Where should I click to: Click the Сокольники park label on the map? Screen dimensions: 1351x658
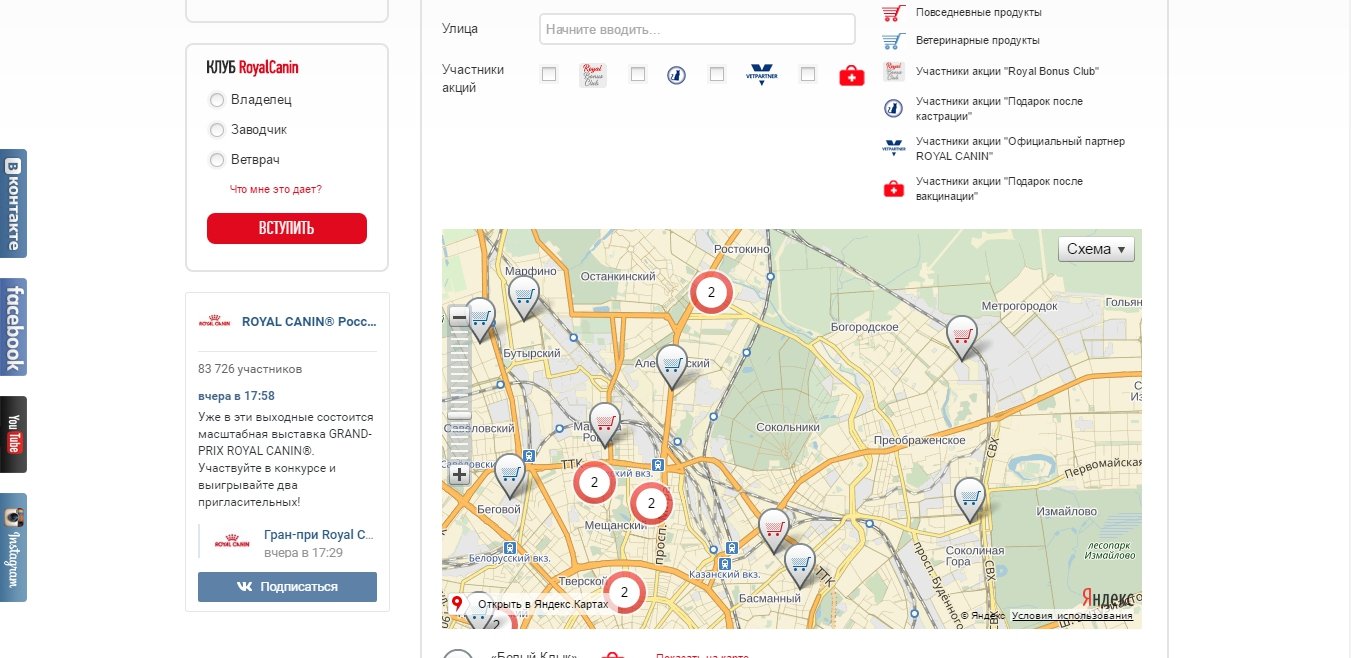click(789, 427)
